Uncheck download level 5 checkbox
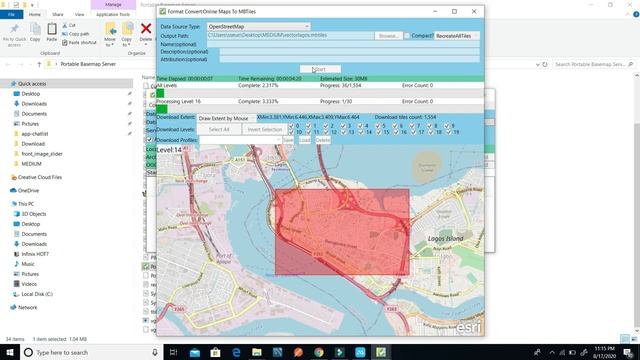This screenshot has width=640, height=360. tap(378, 126)
